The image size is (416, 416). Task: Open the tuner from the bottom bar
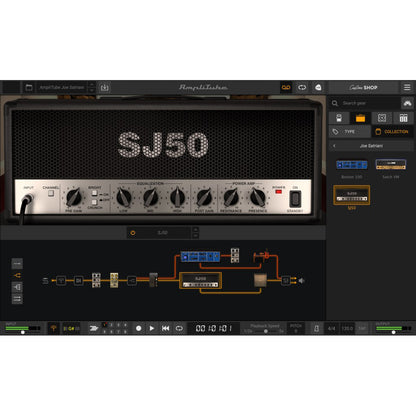[53, 328]
